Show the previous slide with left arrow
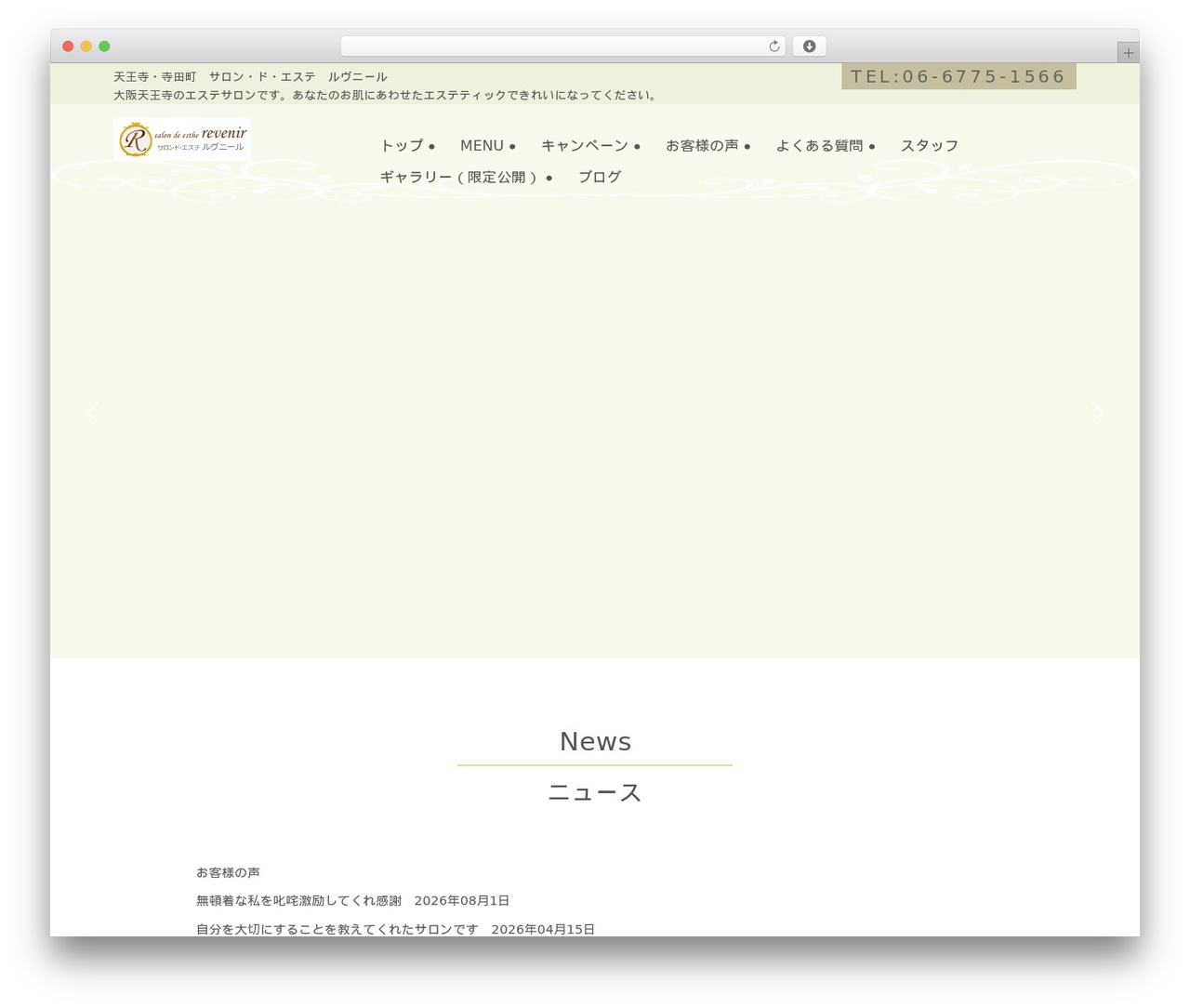 click(x=93, y=412)
